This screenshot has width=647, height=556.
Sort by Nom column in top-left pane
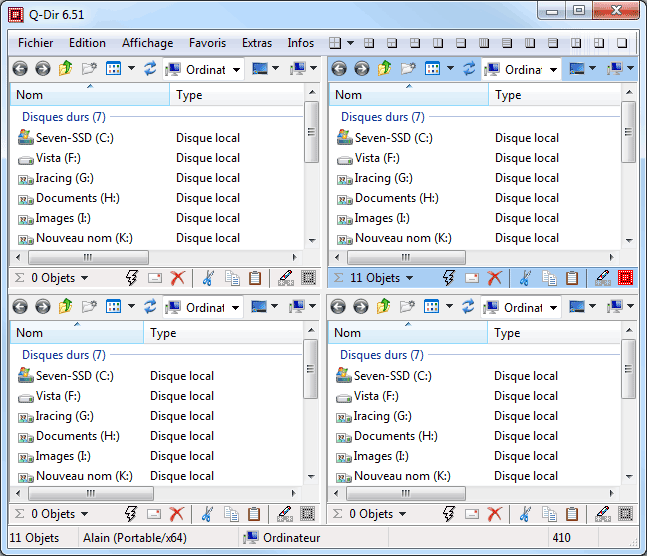pyautogui.click(x=90, y=95)
